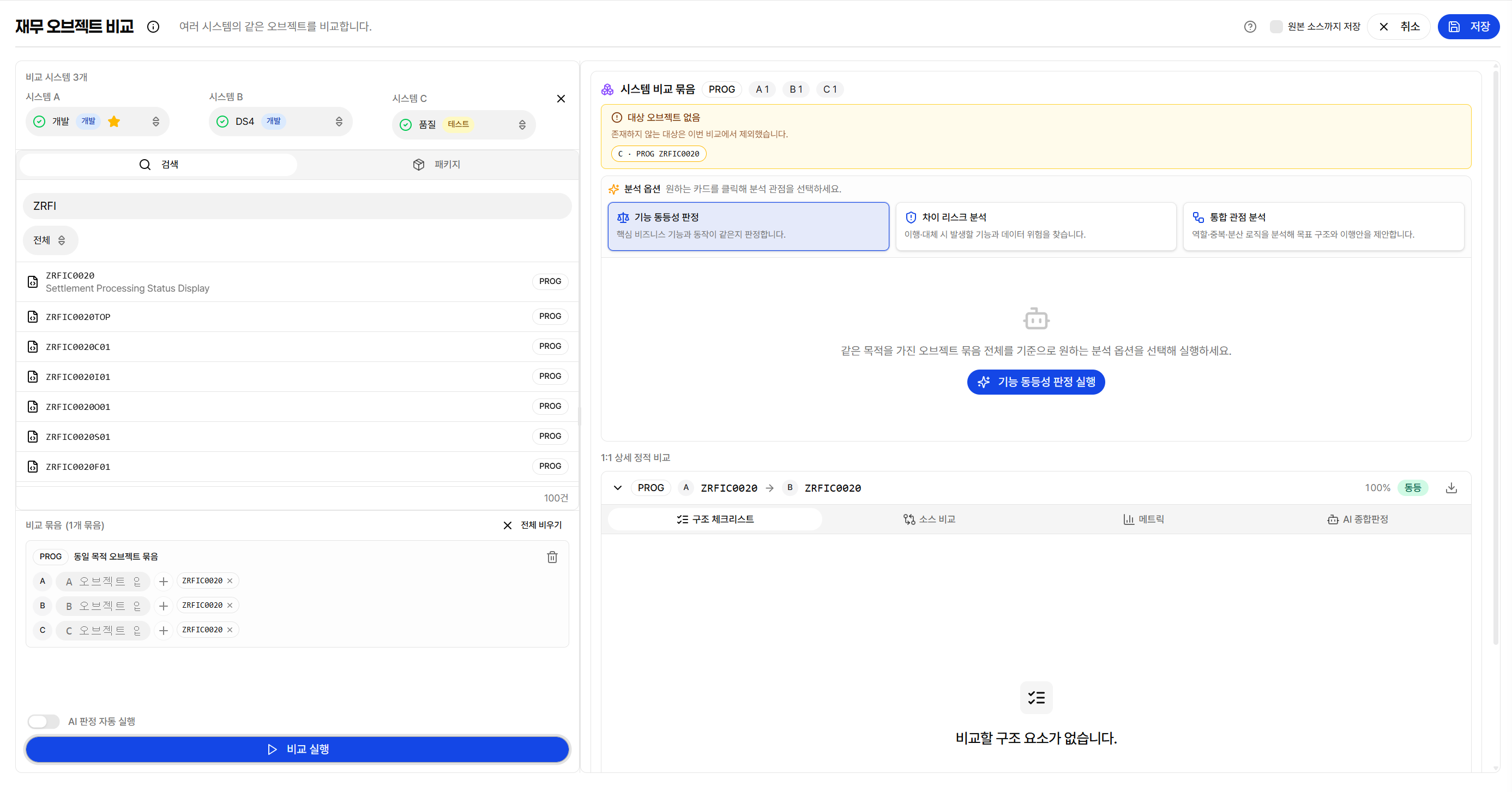
Task: Remove ZRFIC0020 chip from row A
Action: click(x=230, y=581)
